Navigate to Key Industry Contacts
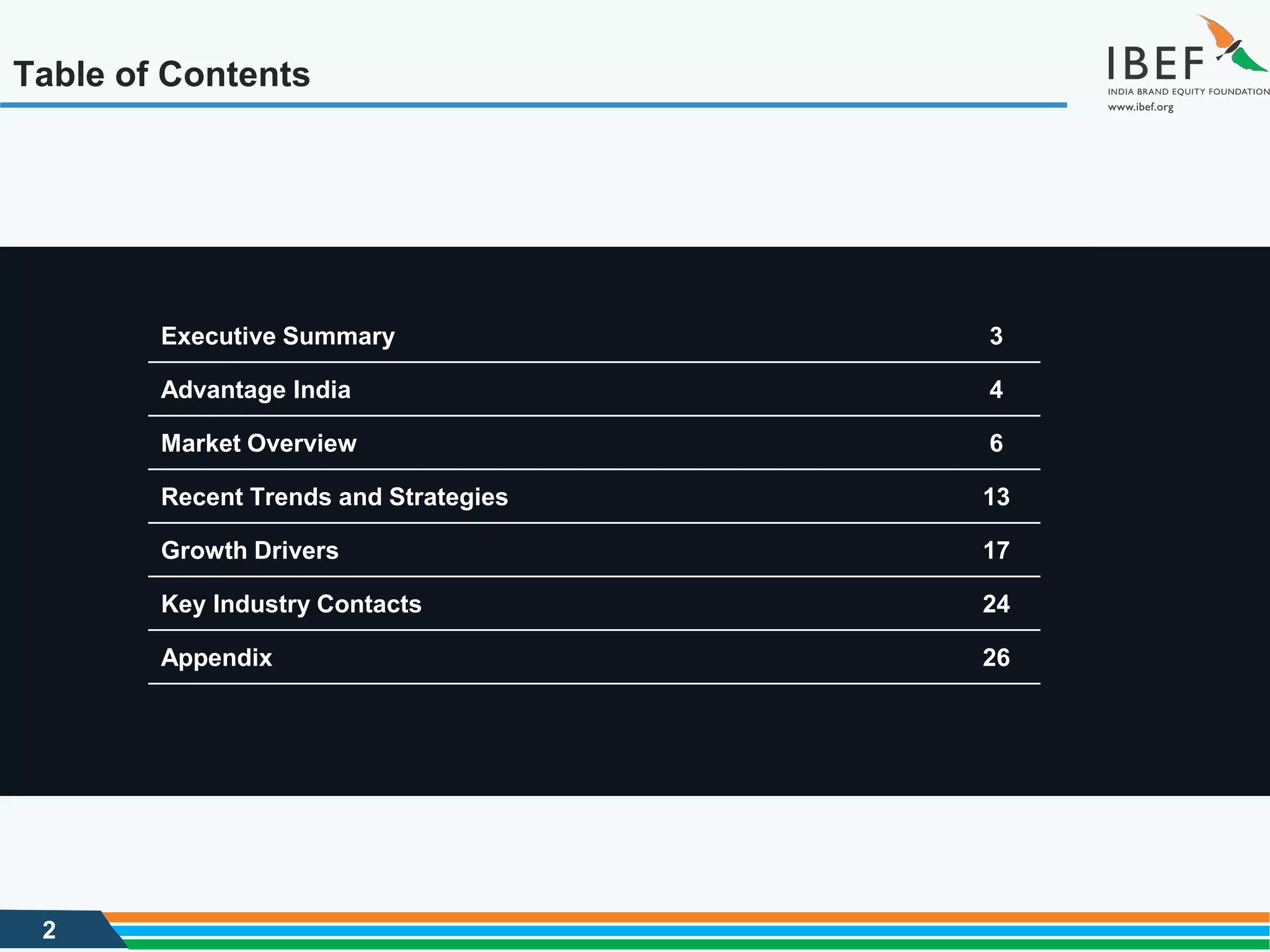1270x952 pixels. click(291, 604)
